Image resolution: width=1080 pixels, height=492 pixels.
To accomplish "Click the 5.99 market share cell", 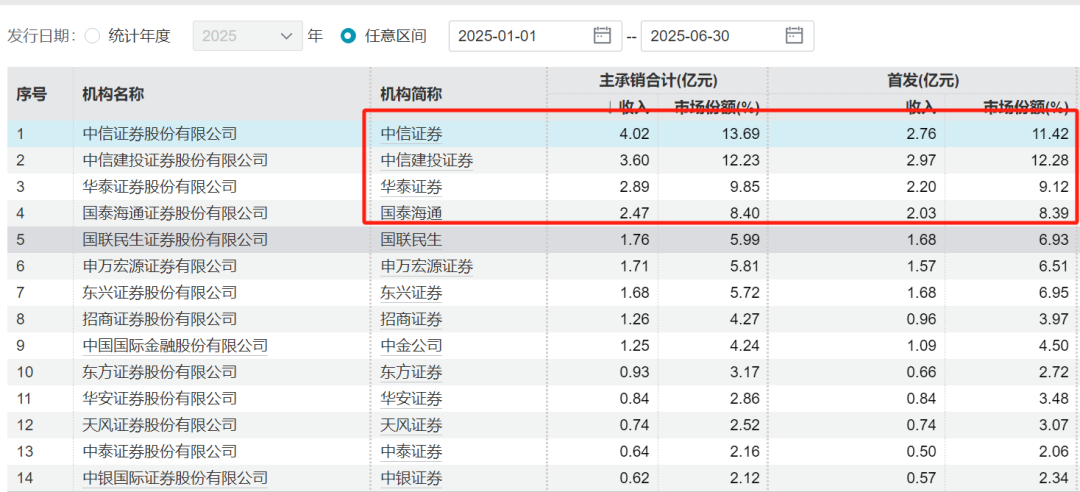I will pos(745,240).
